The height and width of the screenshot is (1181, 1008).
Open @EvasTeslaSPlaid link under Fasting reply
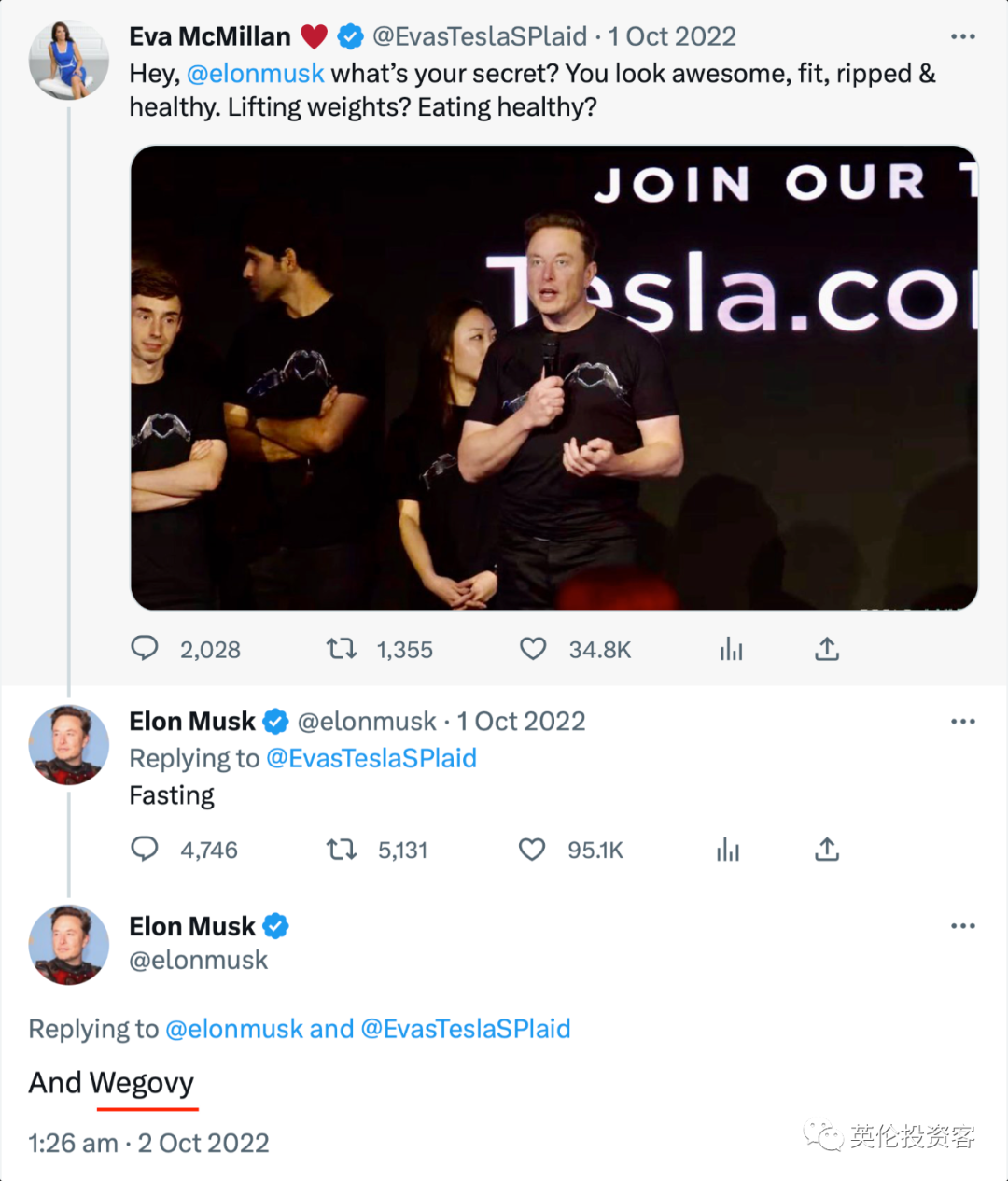[x=371, y=758]
